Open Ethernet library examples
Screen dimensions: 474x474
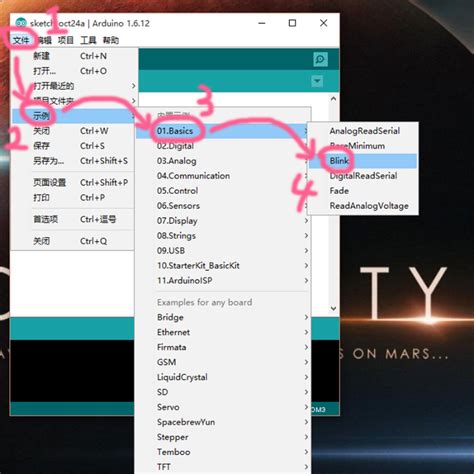tap(223, 332)
